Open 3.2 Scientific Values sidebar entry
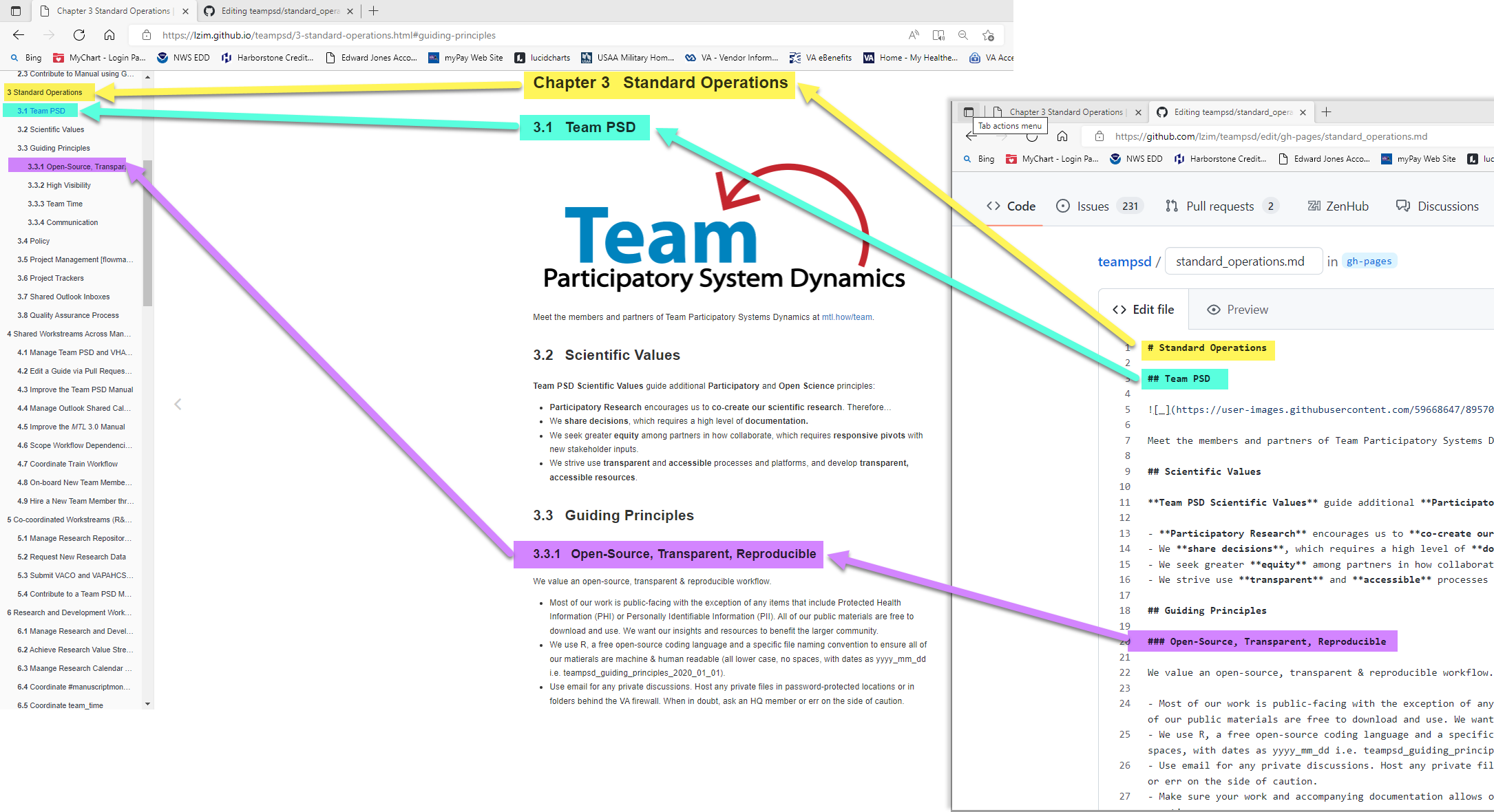 pos(50,129)
